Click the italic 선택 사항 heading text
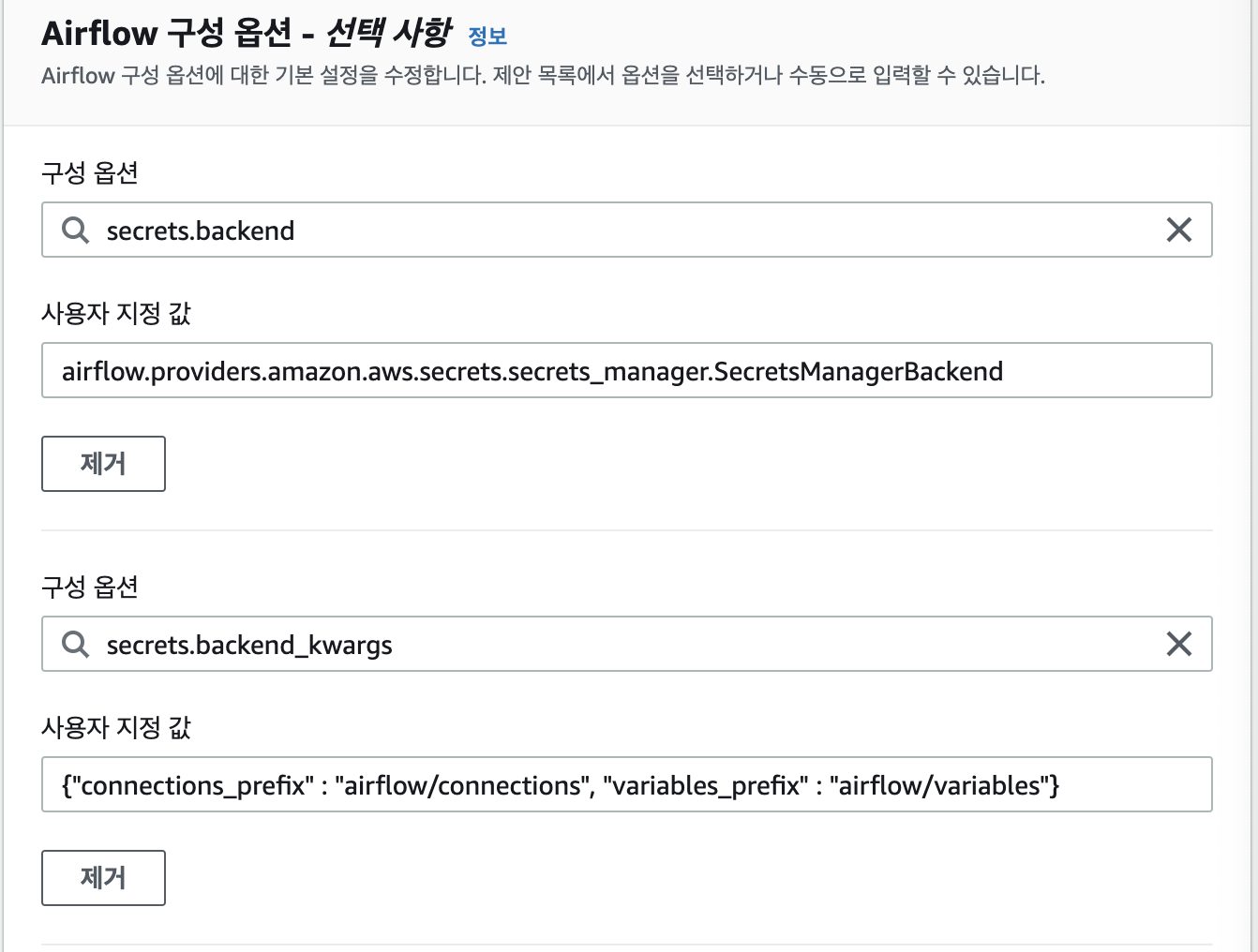 click(x=388, y=33)
